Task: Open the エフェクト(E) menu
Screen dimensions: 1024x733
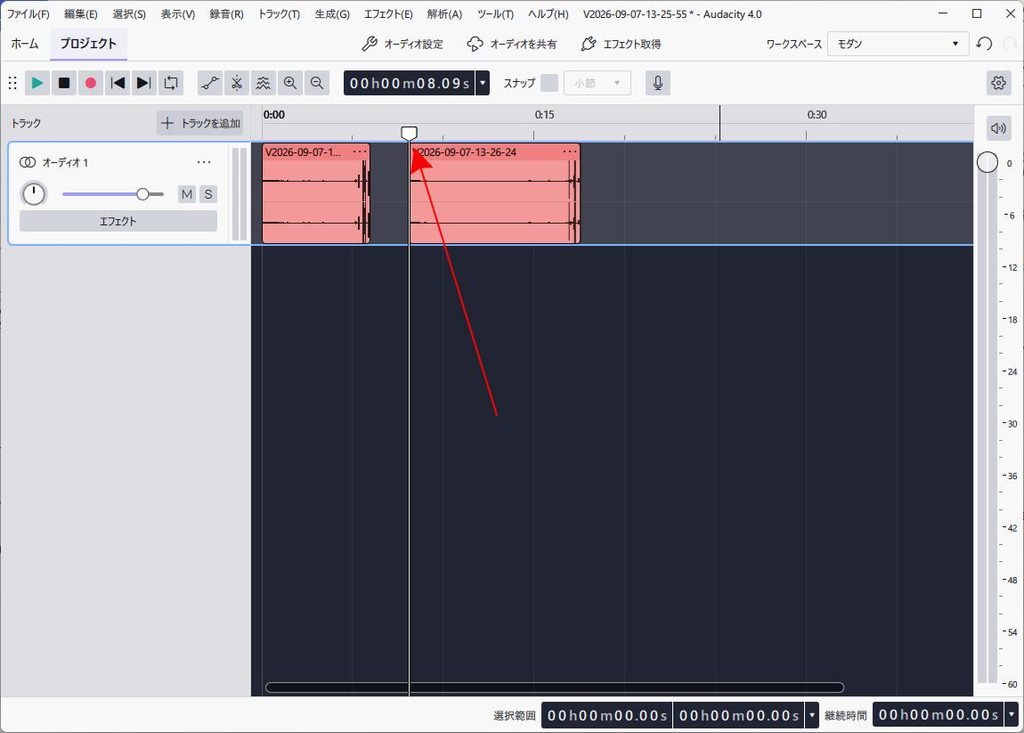Action: click(x=389, y=14)
